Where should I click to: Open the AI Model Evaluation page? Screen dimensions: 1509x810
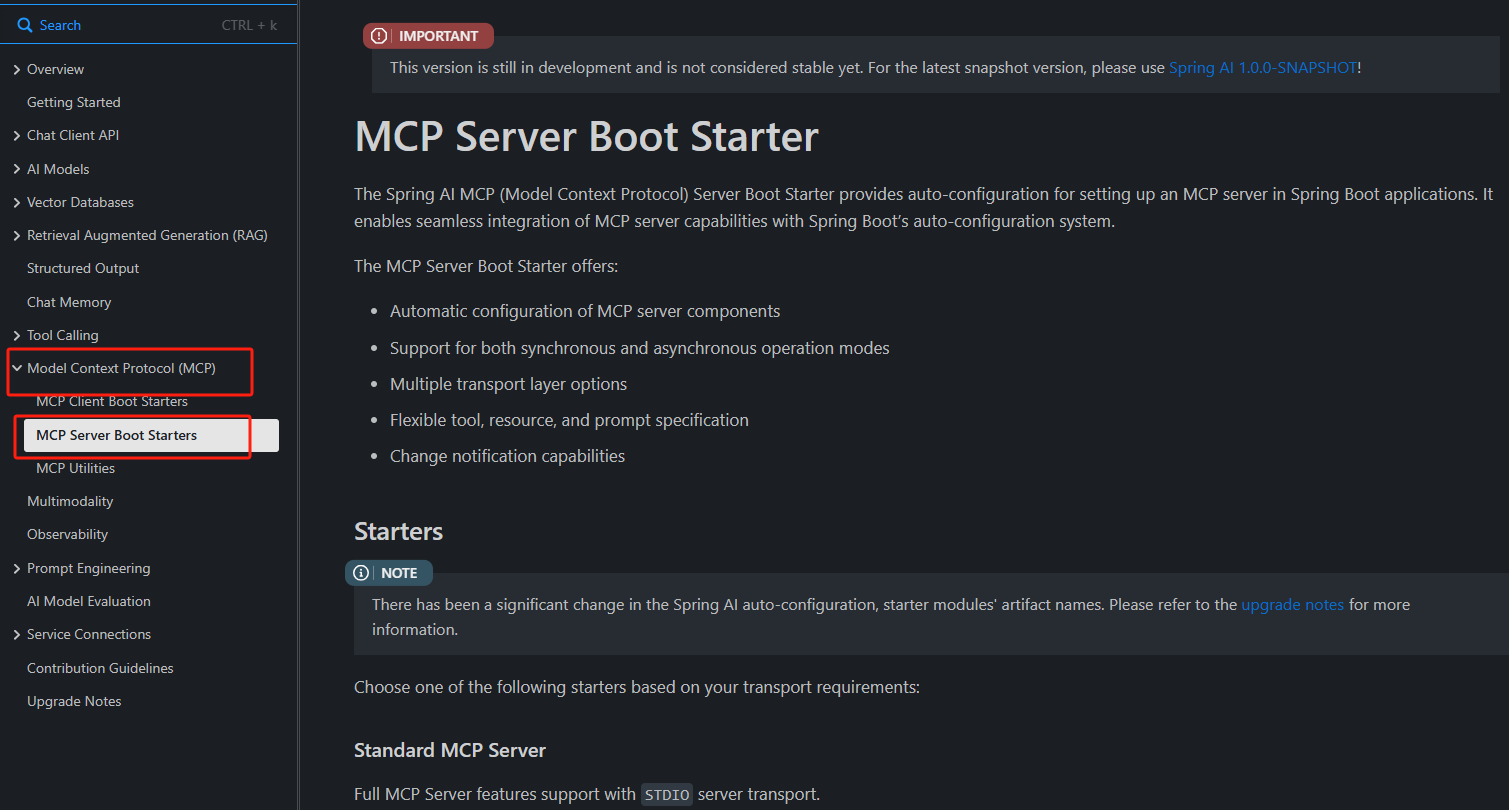(x=89, y=601)
